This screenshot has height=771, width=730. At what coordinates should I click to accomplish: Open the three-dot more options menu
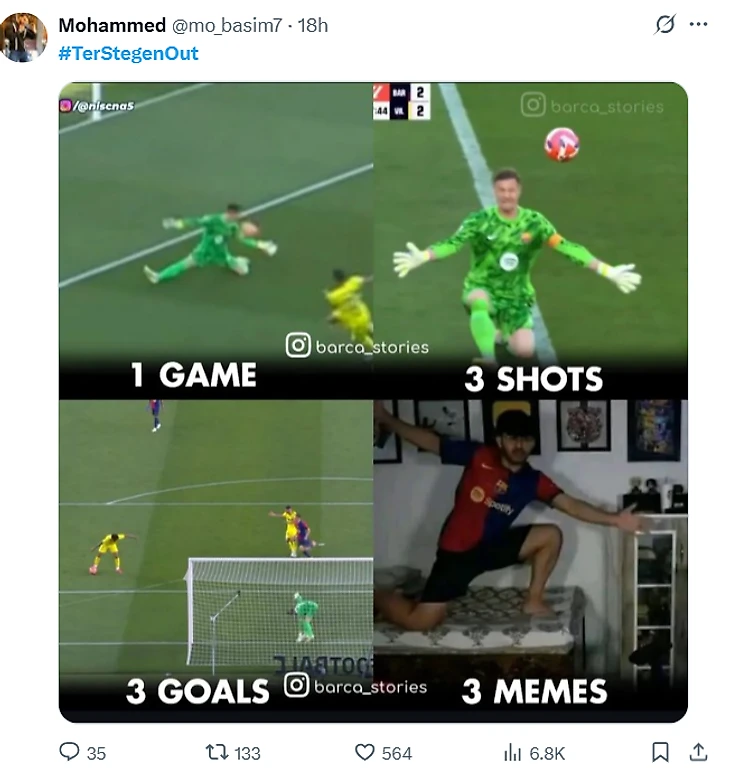(x=698, y=25)
